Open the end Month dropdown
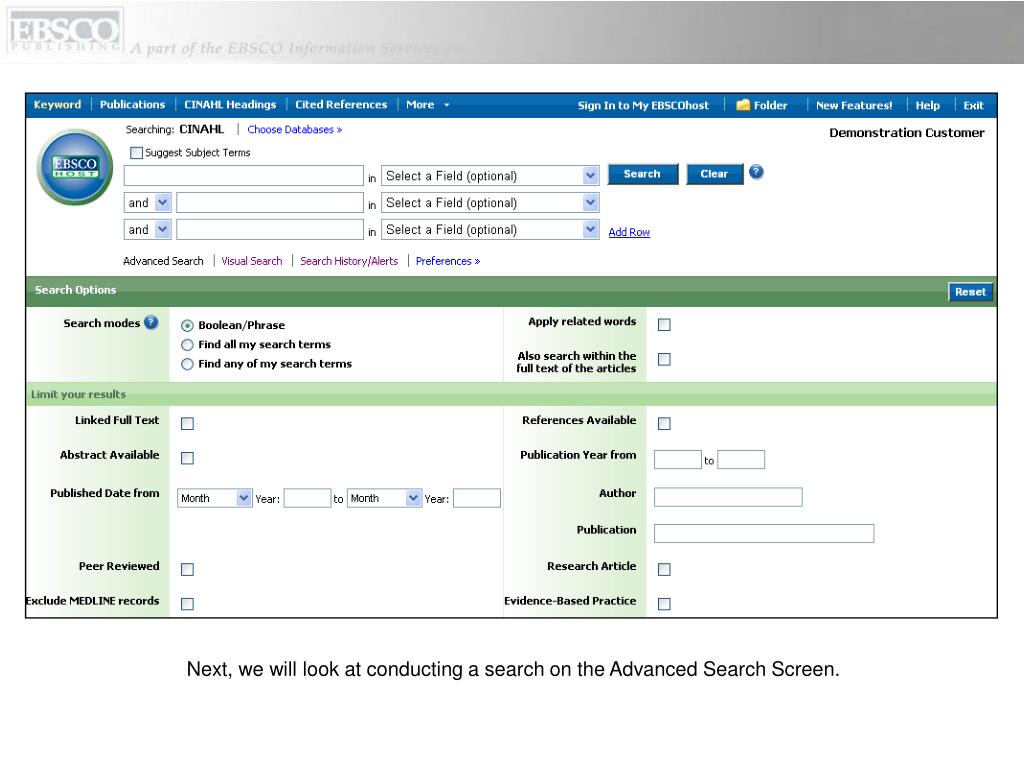Screen dimensions: 1024x768 click(385, 498)
